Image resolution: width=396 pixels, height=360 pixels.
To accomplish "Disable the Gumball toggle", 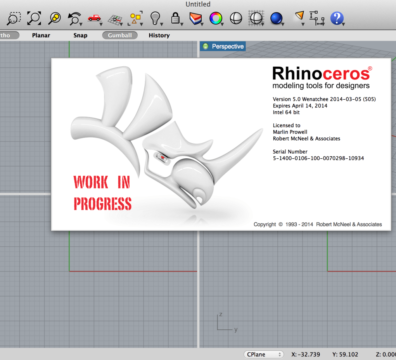I will 120,35.
